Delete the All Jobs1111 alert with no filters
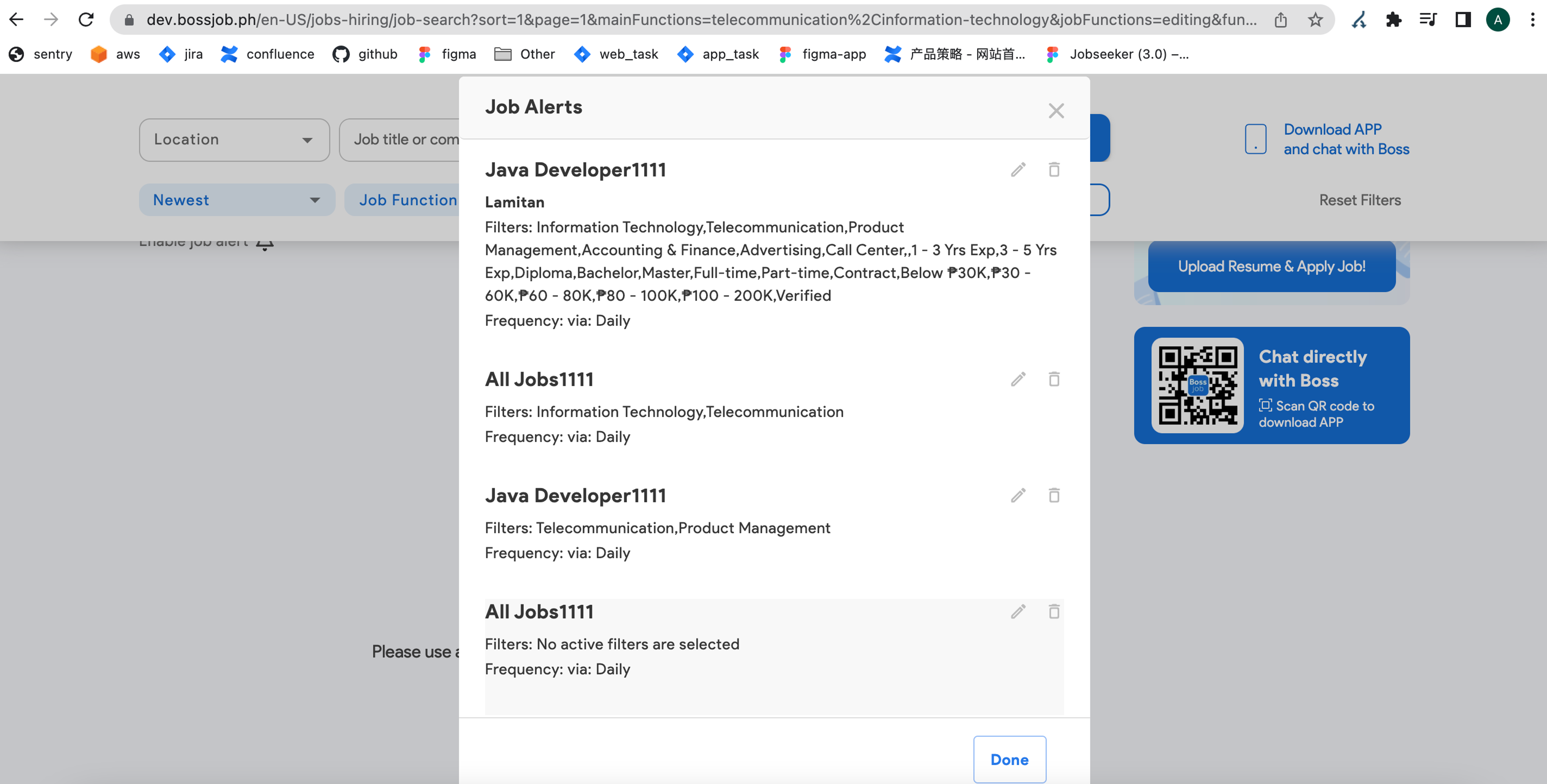This screenshot has width=1547, height=784. click(x=1054, y=612)
